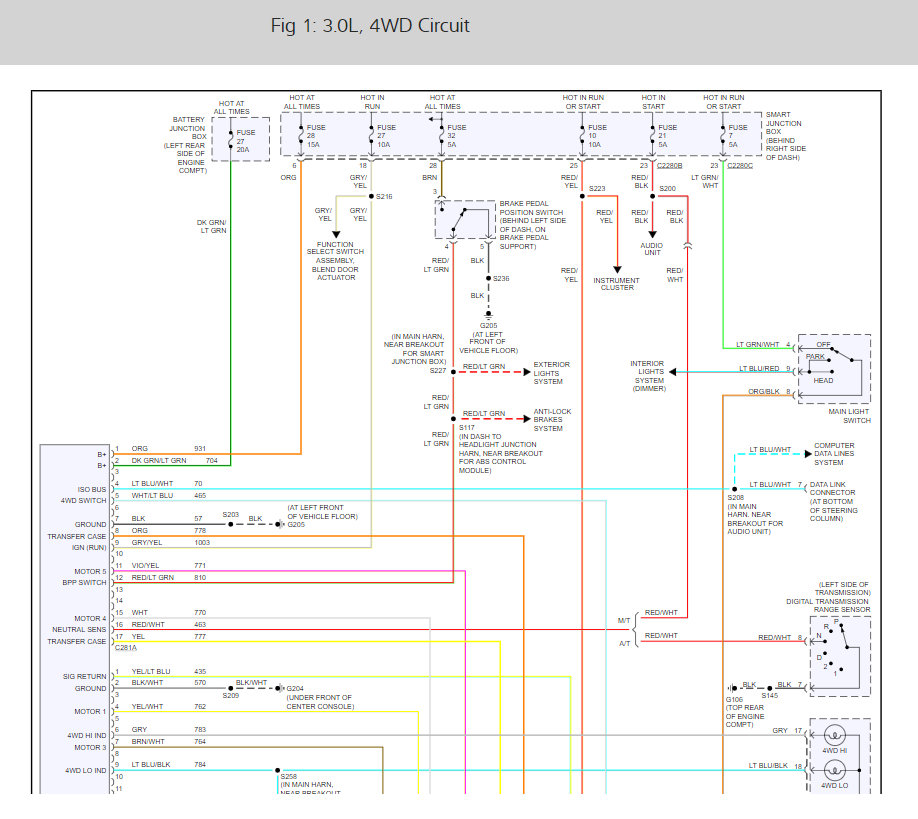Click pin 2 'DK GRN/LT GRN 704' row
The width and height of the screenshot is (918, 819).
pos(166,461)
